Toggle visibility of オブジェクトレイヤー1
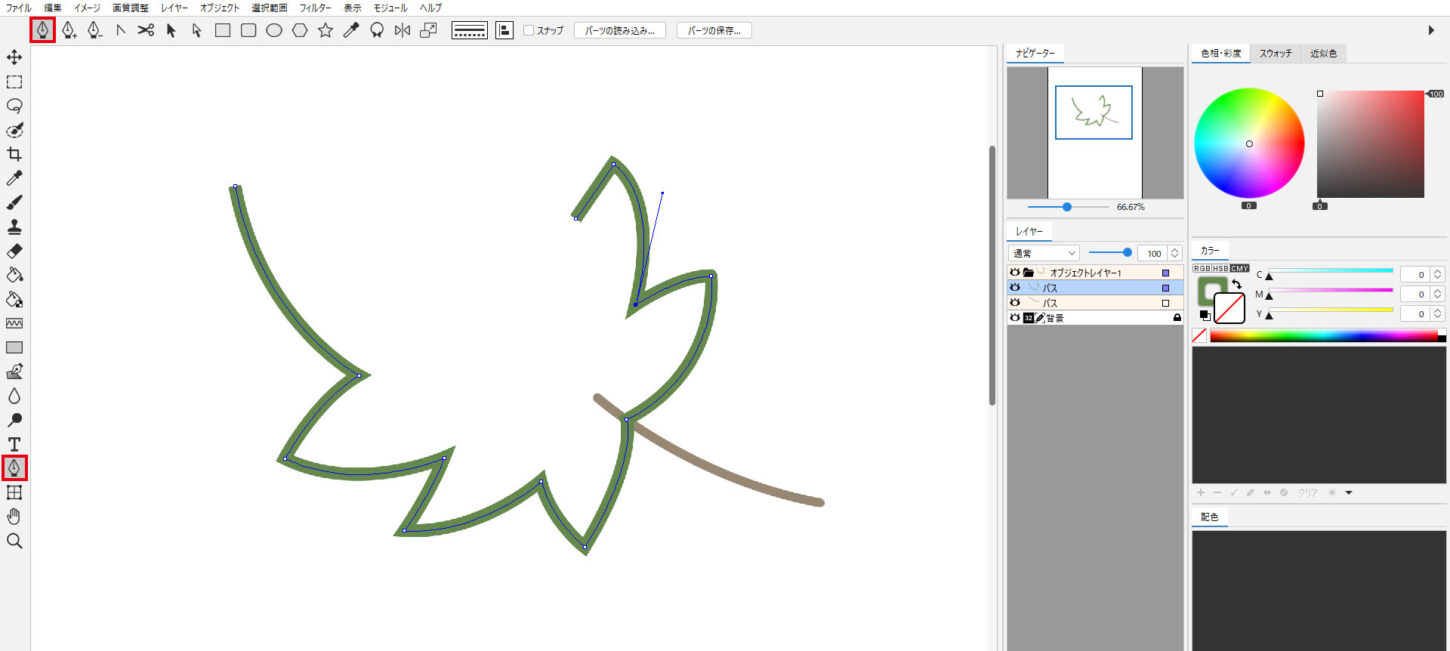The height and width of the screenshot is (651, 1450). 1015,272
